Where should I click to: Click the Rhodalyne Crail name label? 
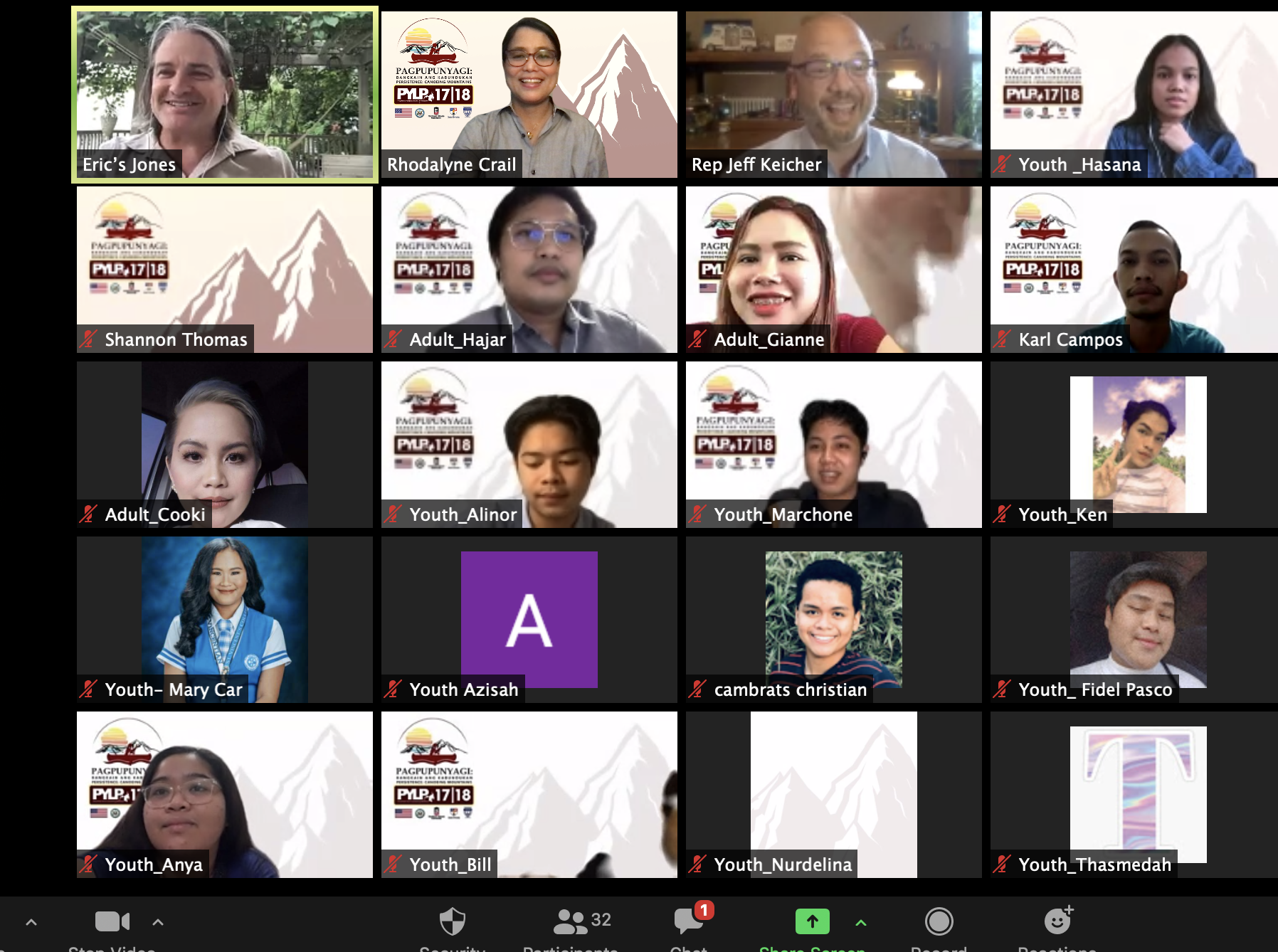click(451, 165)
